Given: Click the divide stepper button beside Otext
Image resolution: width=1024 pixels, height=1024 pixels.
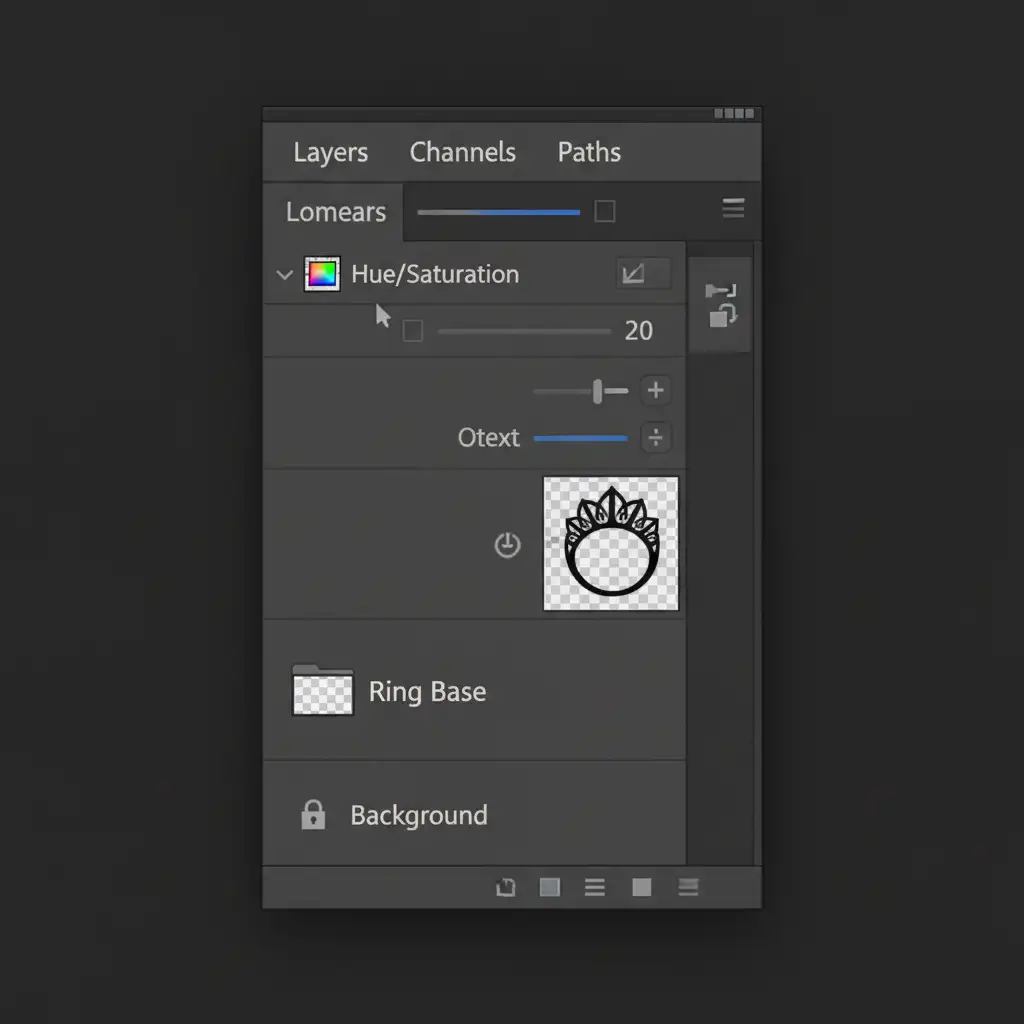Looking at the screenshot, I should [655, 438].
